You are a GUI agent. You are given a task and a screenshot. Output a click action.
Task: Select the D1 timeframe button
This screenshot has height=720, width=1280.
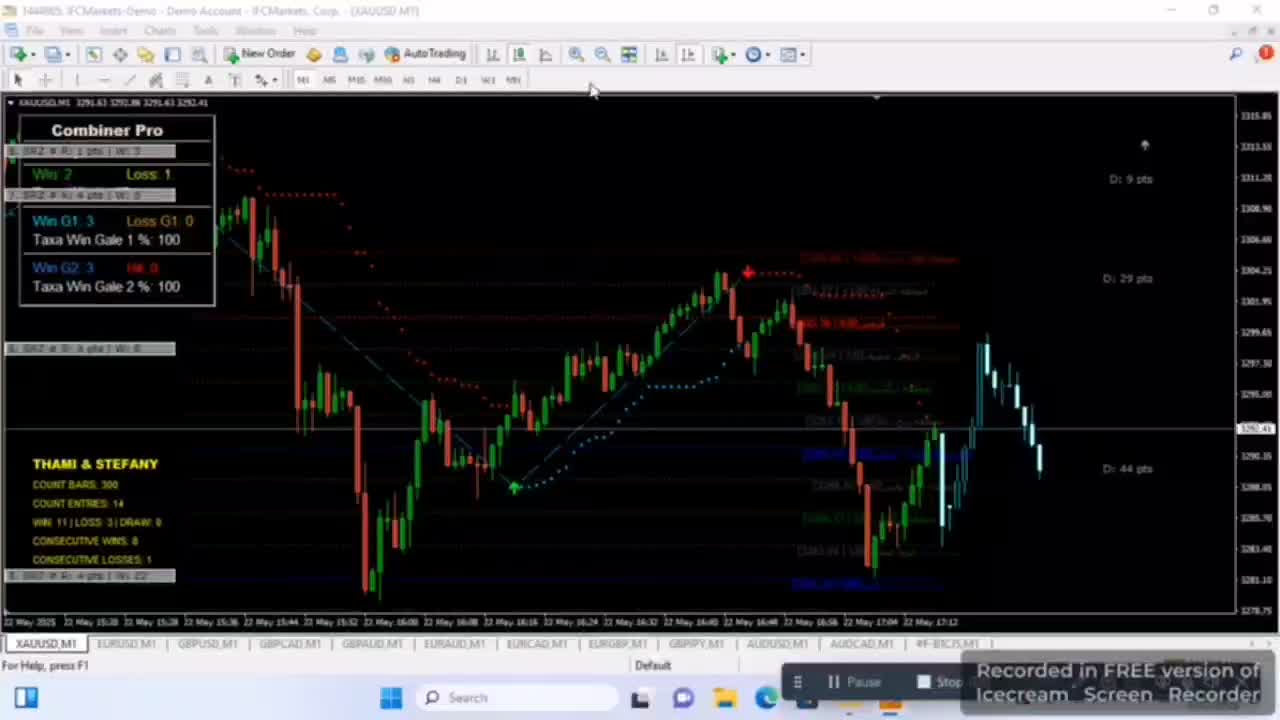click(x=461, y=80)
